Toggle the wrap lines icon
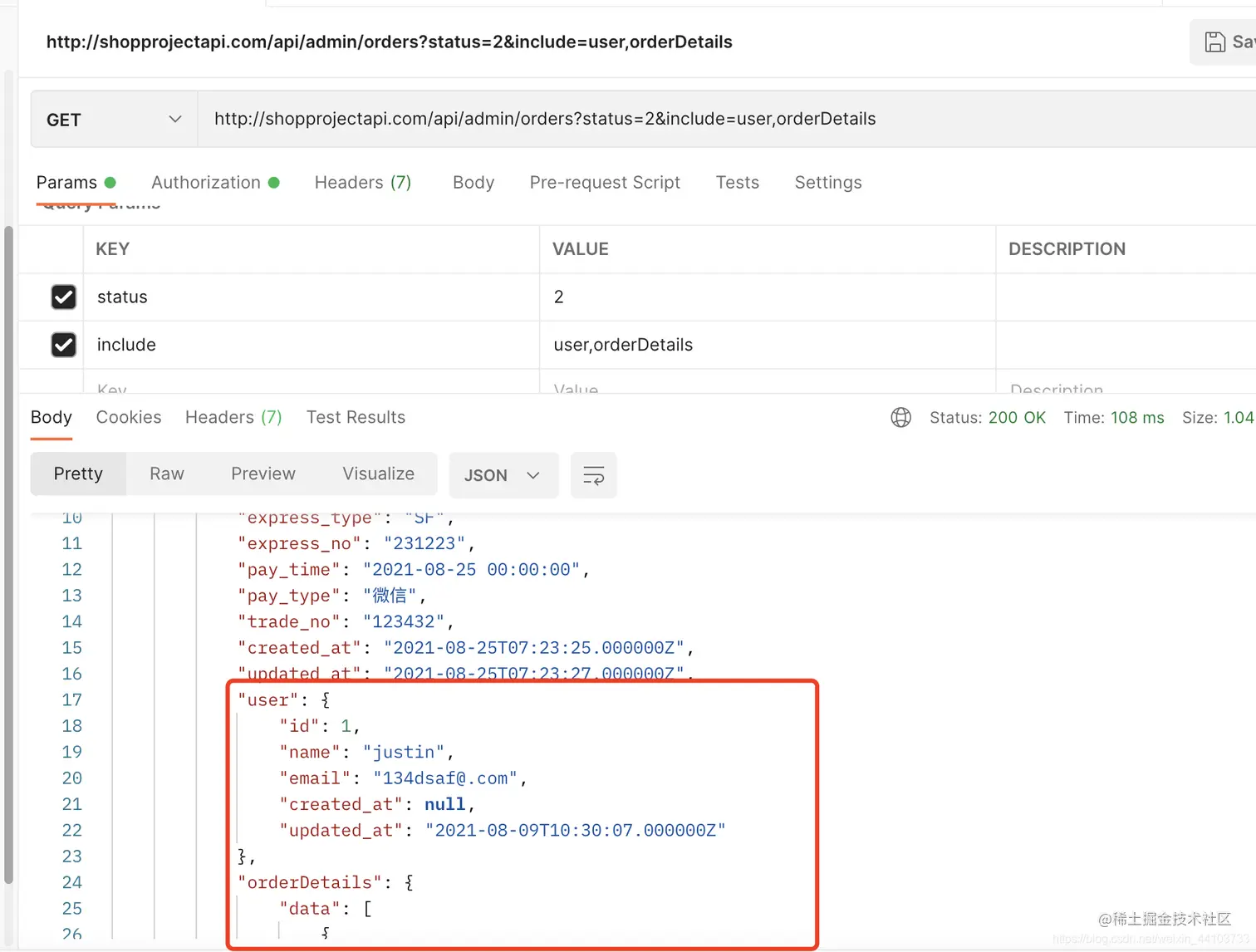This screenshot has height=952, width=1256. [x=594, y=475]
